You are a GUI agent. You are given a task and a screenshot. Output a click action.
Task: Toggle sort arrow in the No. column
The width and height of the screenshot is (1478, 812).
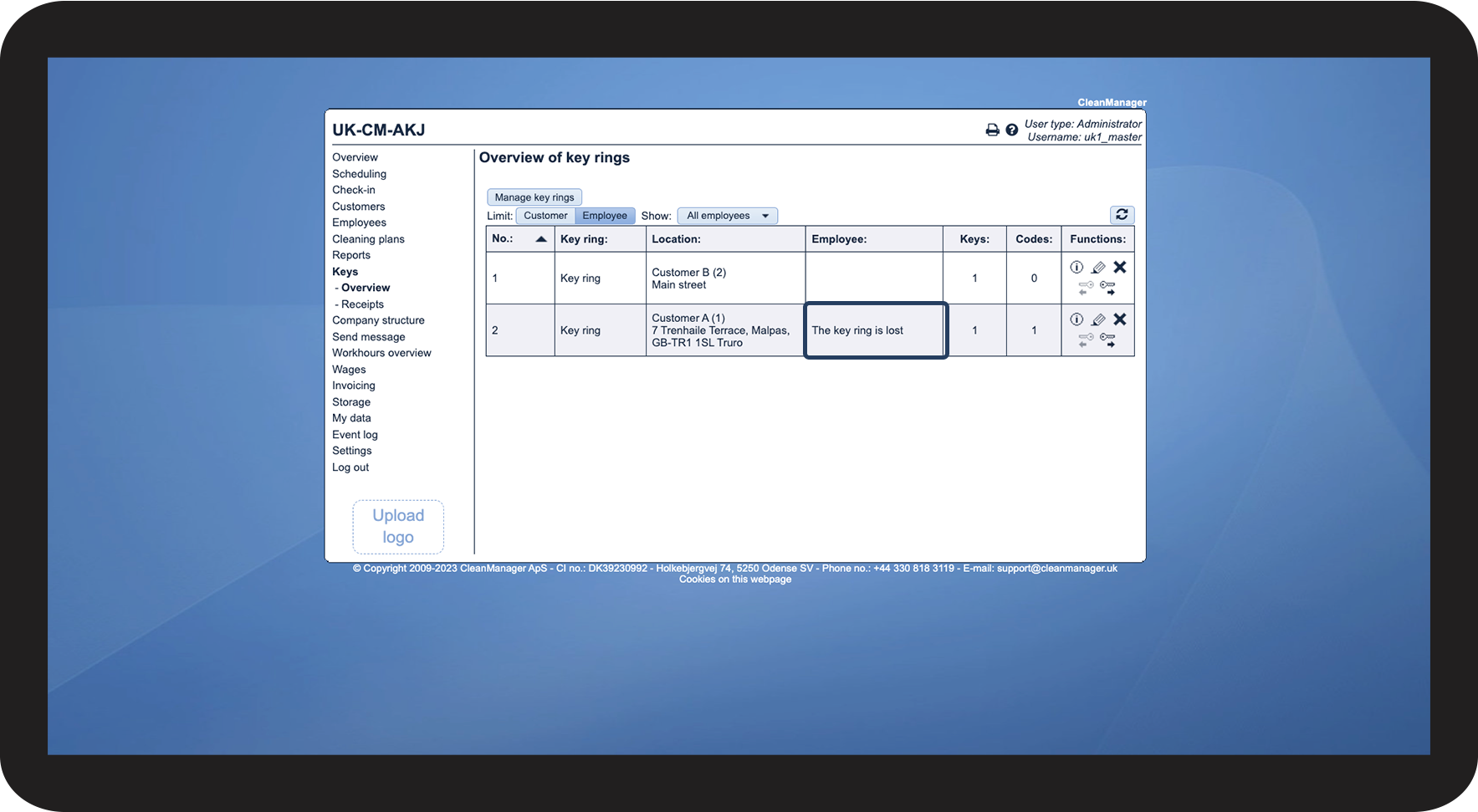pyautogui.click(x=541, y=239)
